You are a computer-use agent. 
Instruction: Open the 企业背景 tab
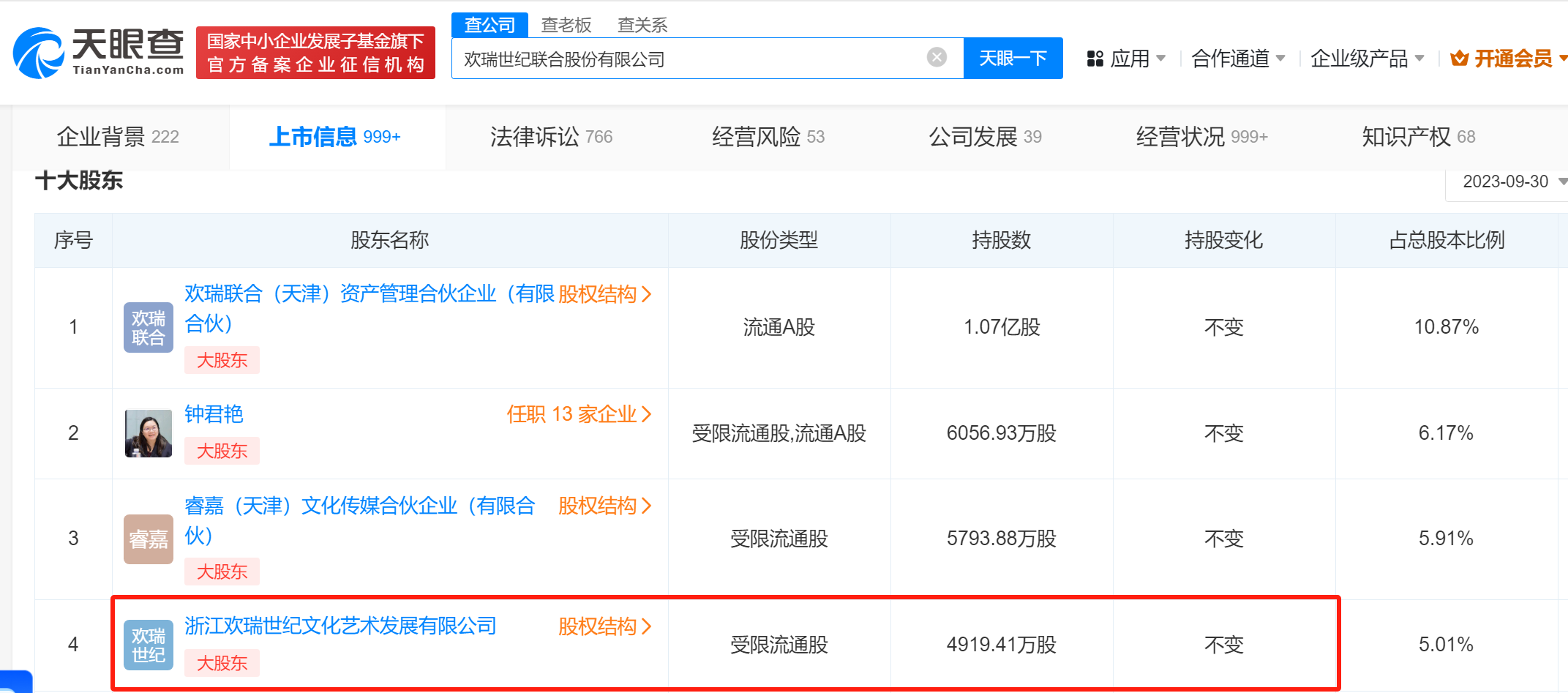point(118,137)
